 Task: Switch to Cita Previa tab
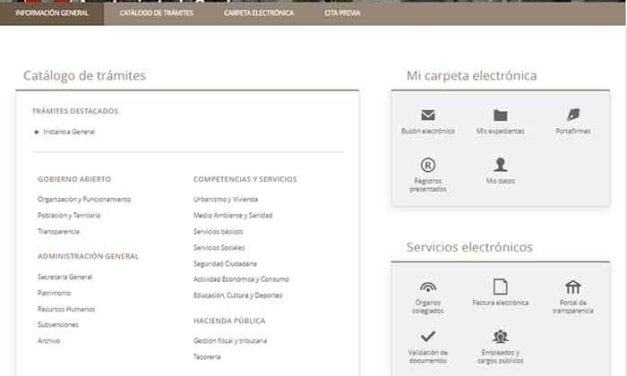click(x=342, y=13)
